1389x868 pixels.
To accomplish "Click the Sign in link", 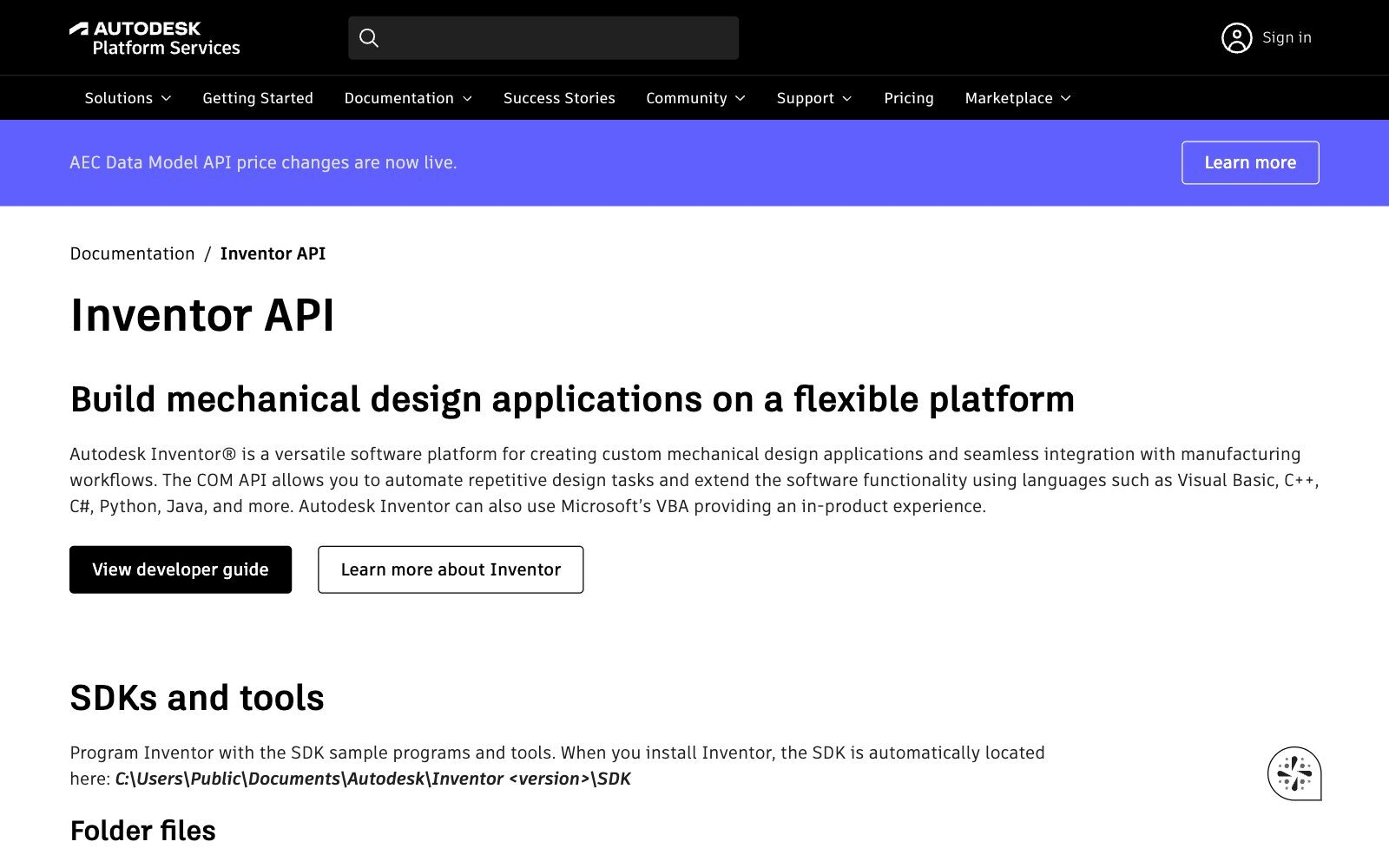I will click(1287, 37).
